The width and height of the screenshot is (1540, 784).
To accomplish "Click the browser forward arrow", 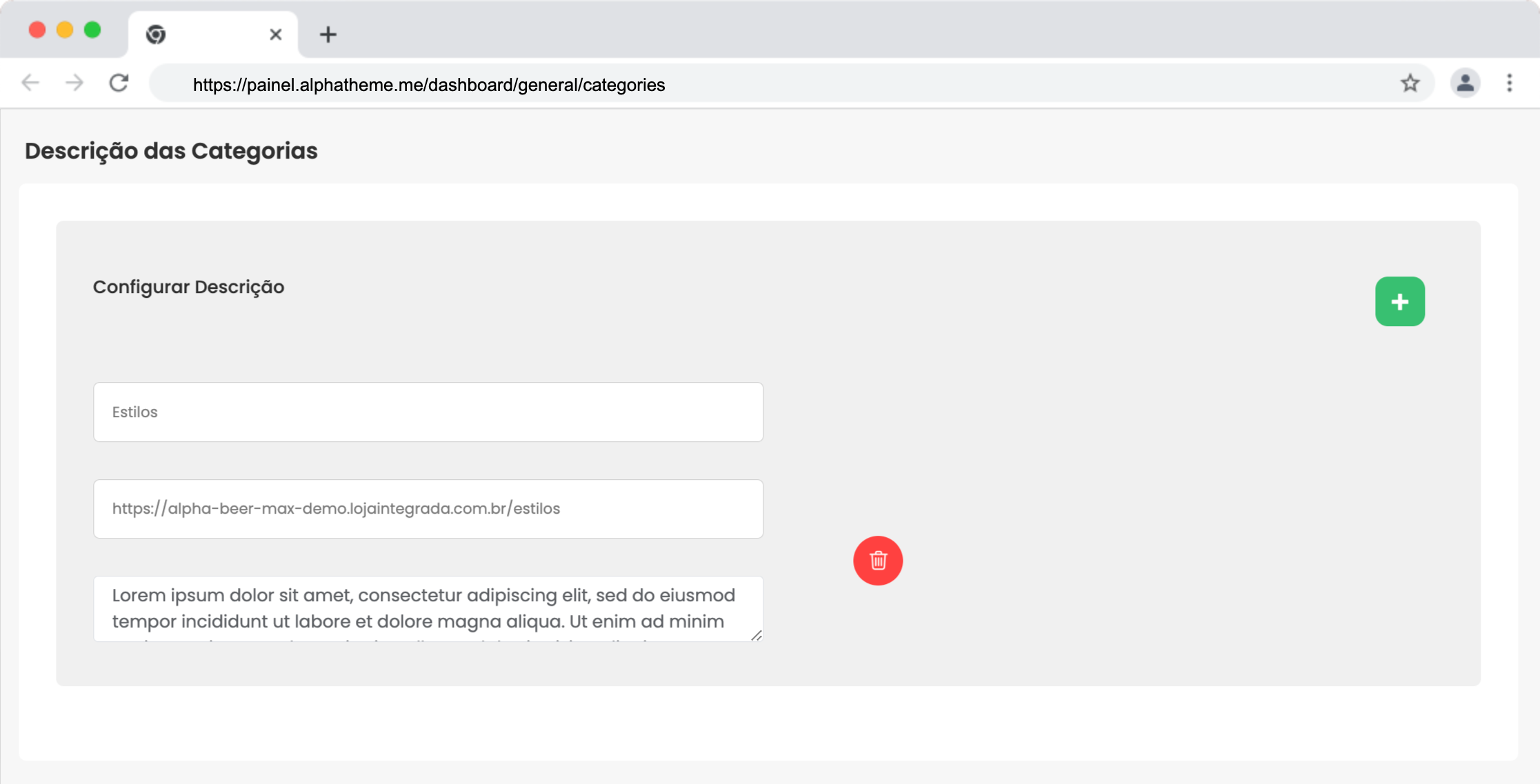I will tap(74, 83).
